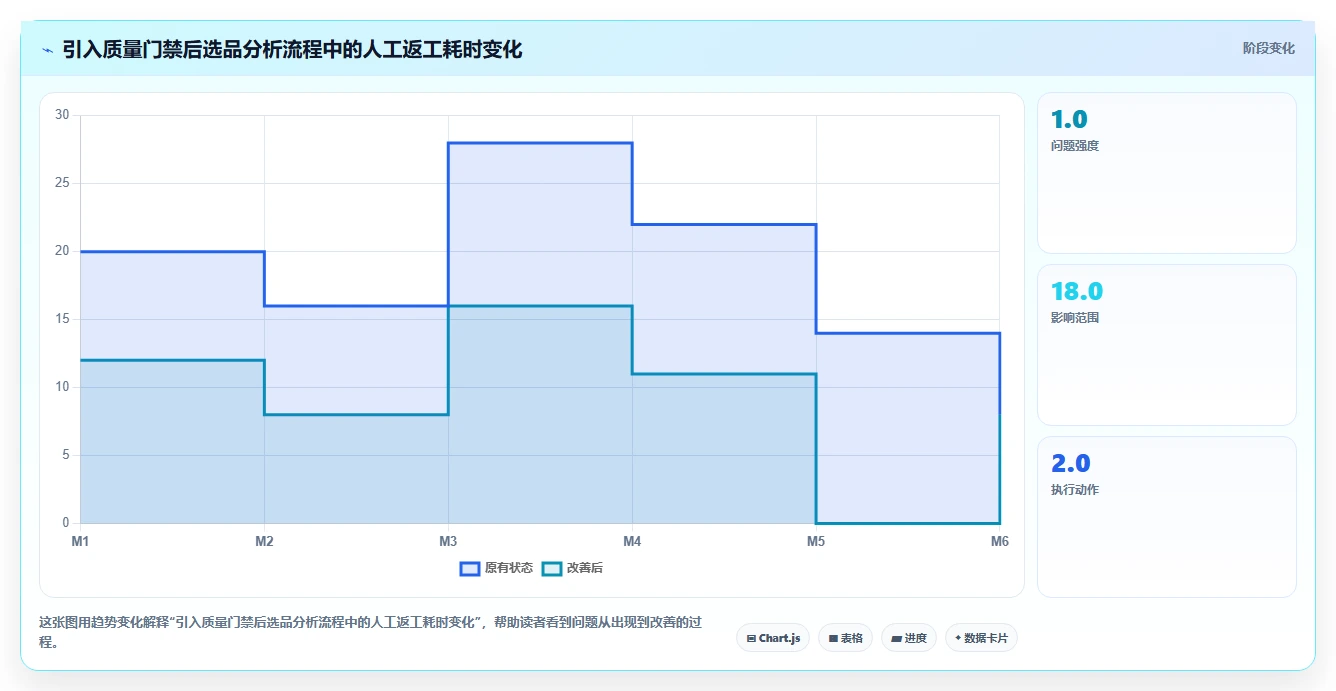Click the 18.0 value text
This screenshot has width=1336, height=691.
click(x=1077, y=291)
